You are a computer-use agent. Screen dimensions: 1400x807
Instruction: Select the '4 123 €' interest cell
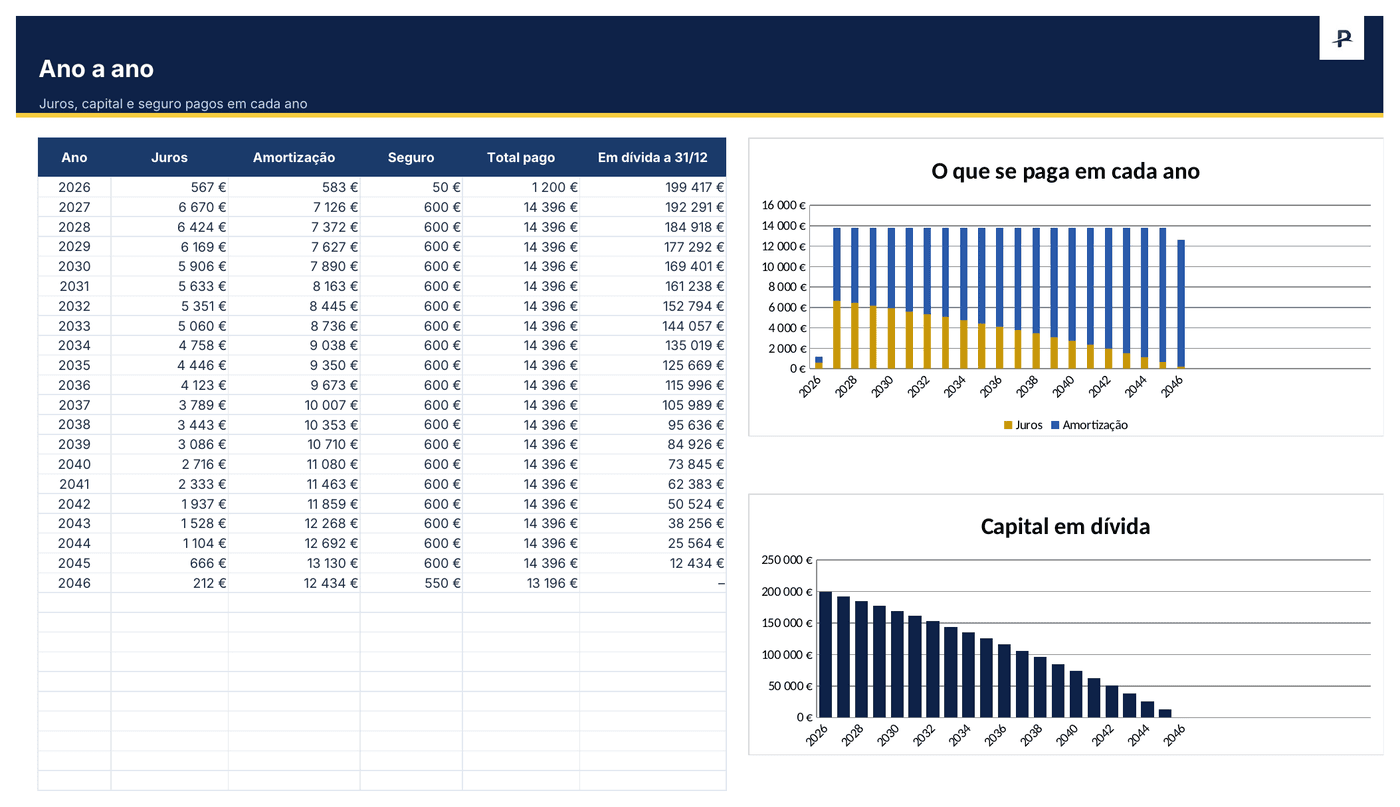tap(169, 385)
